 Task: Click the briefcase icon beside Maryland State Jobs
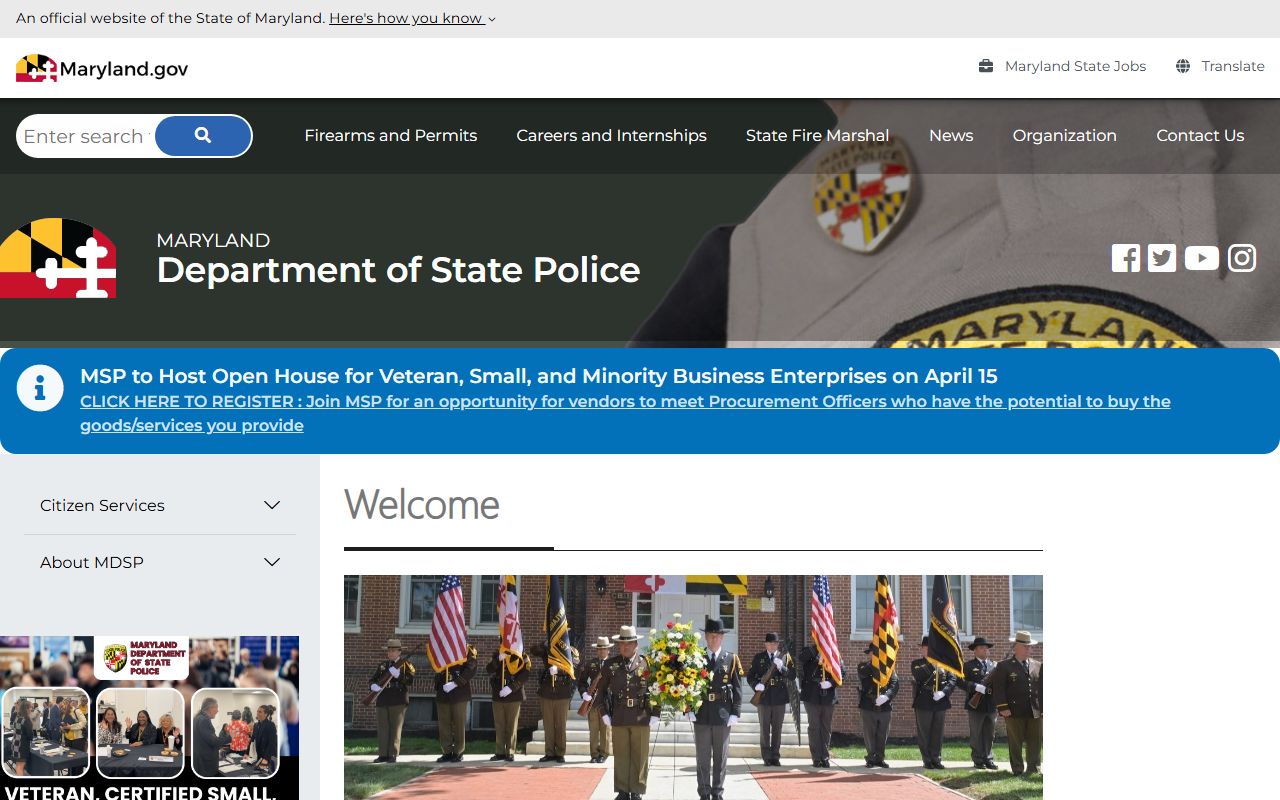coord(986,66)
